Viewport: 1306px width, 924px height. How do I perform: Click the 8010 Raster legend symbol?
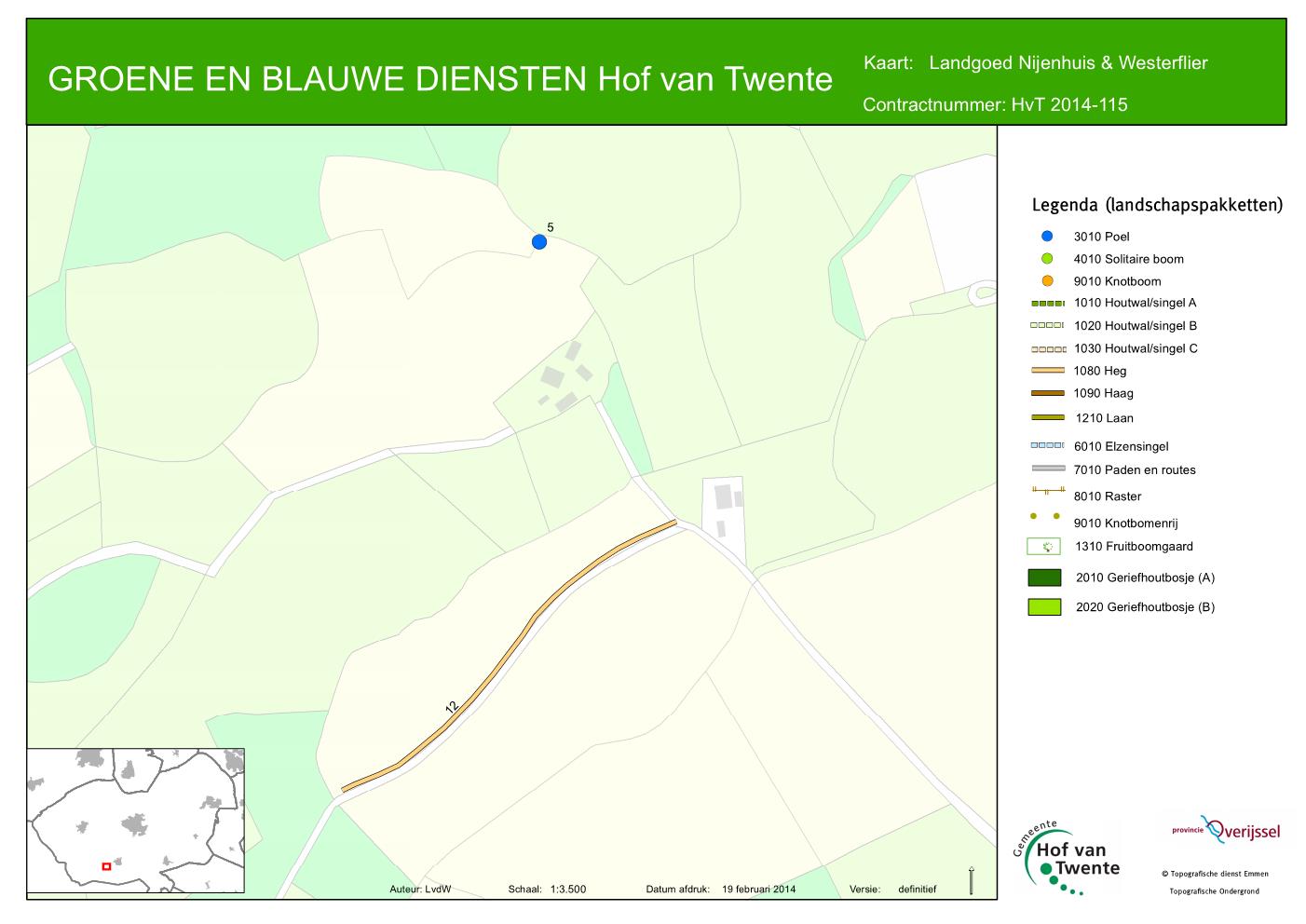coord(1047,491)
